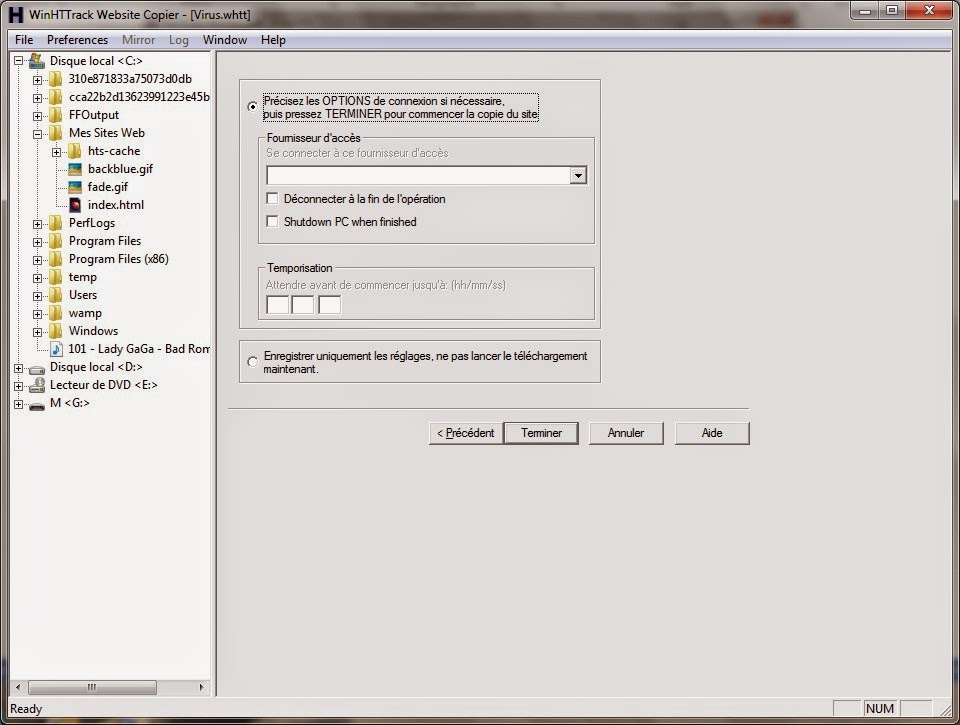Click the tree scrollbar right arrow

[201, 687]
